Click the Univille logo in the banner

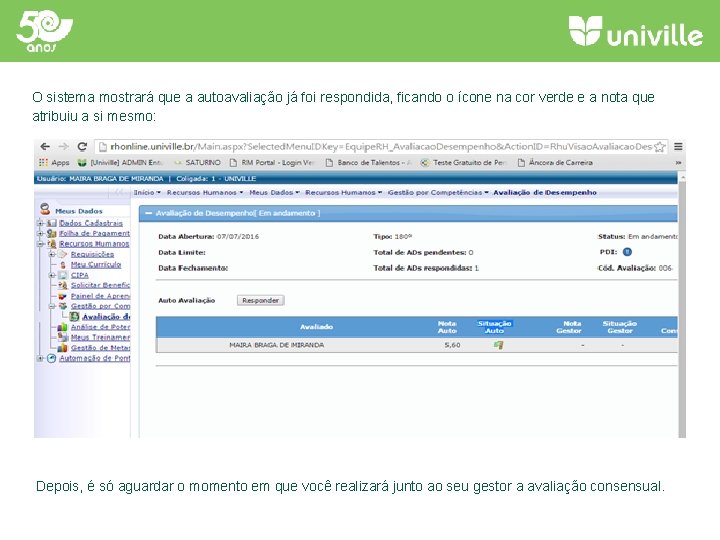[x=636, y=31]
